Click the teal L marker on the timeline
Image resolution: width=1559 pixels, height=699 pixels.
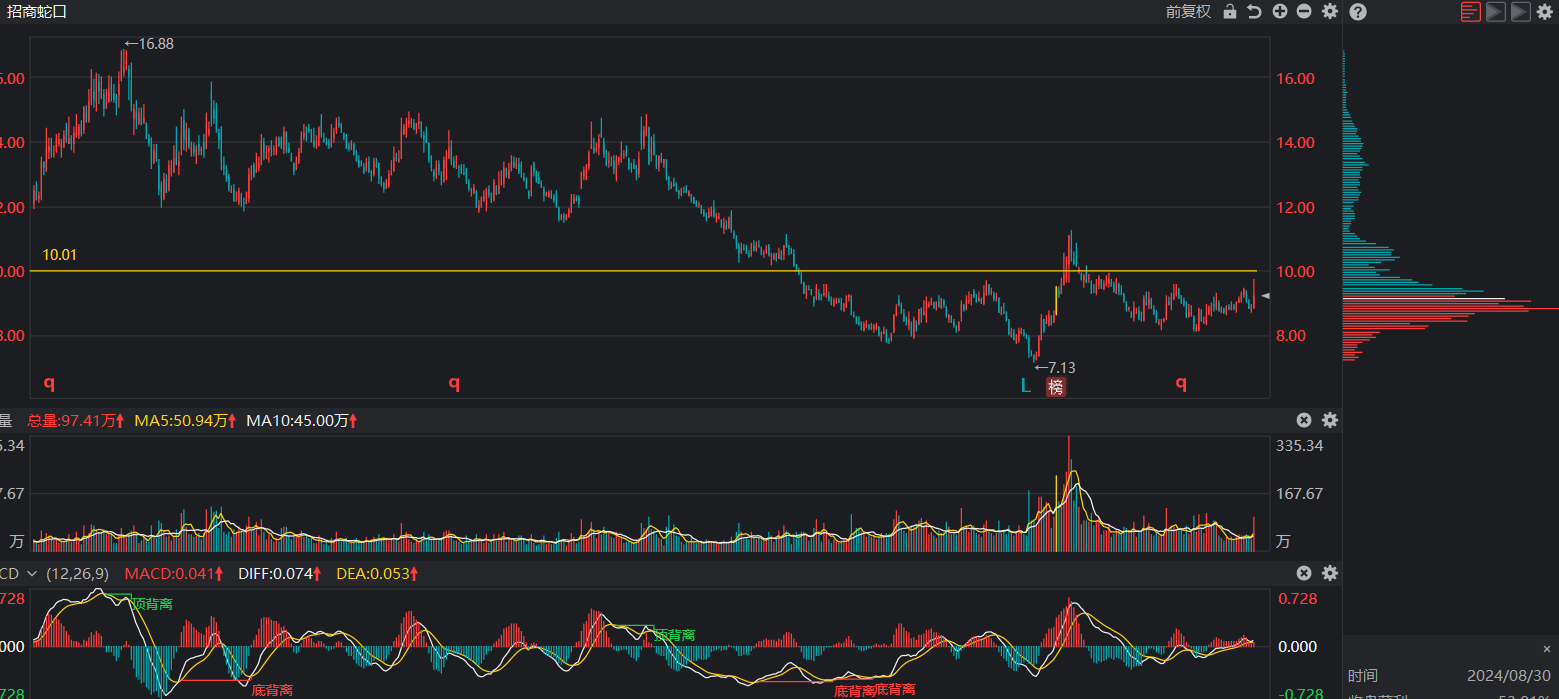1025,386
